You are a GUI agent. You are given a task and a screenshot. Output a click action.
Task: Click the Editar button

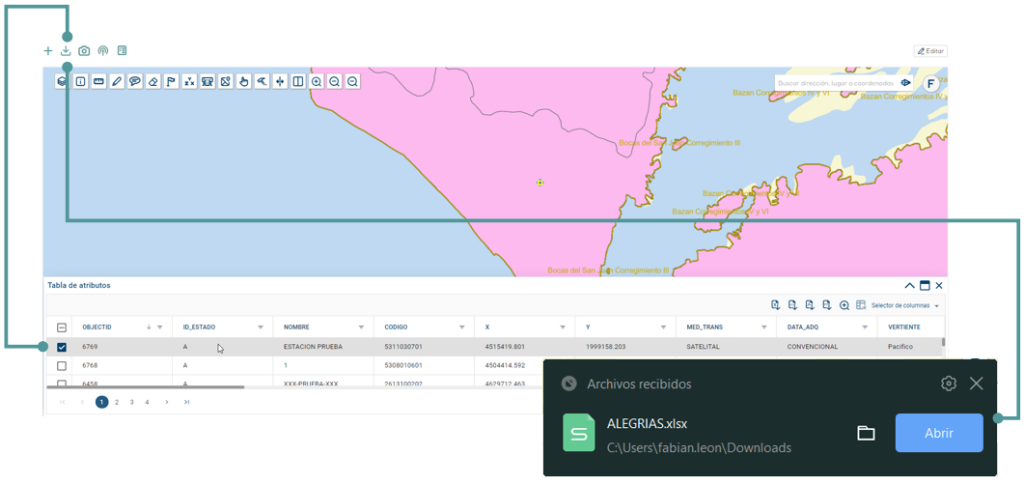pyautogui.click(x=931, y=51)
